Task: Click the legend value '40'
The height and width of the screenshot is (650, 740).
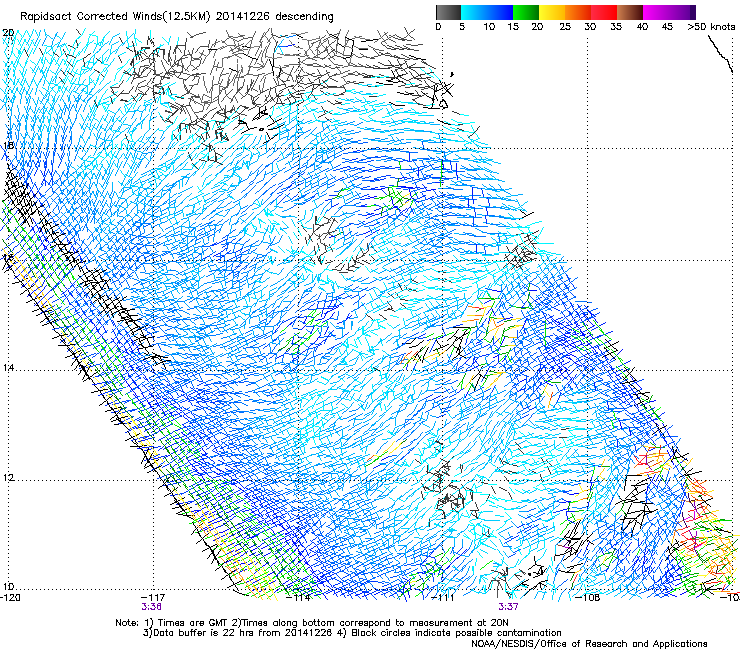Action: click(642, 27)
